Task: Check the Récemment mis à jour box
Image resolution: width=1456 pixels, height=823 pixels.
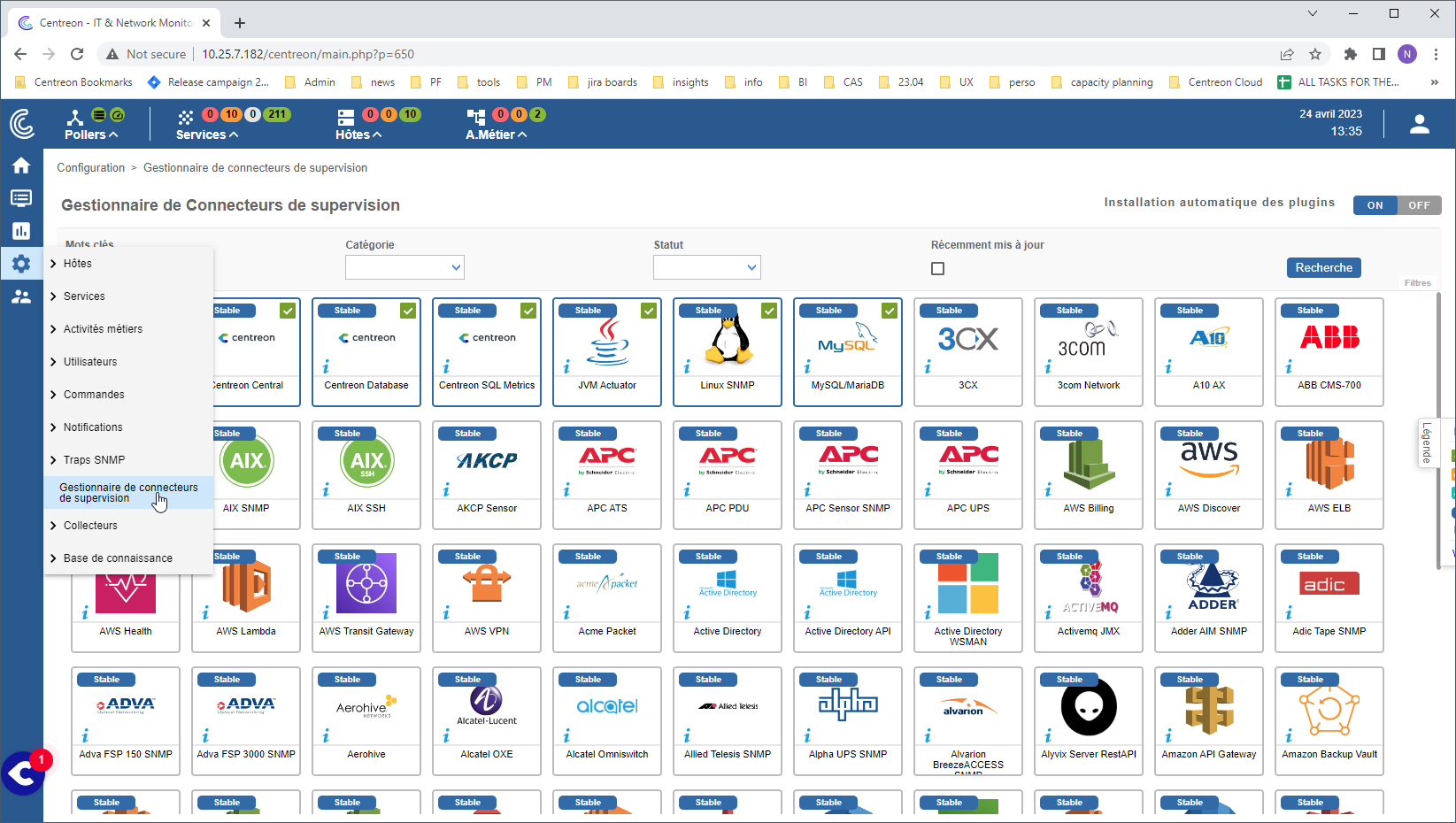Action: [x=938, y=268]
